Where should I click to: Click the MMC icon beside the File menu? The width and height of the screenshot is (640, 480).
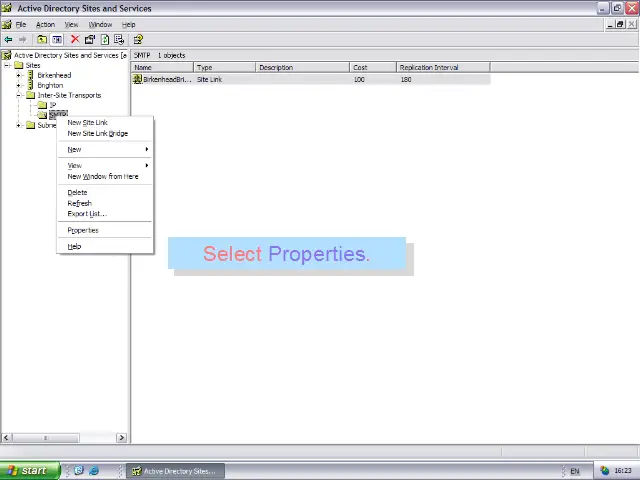point(7,24)
